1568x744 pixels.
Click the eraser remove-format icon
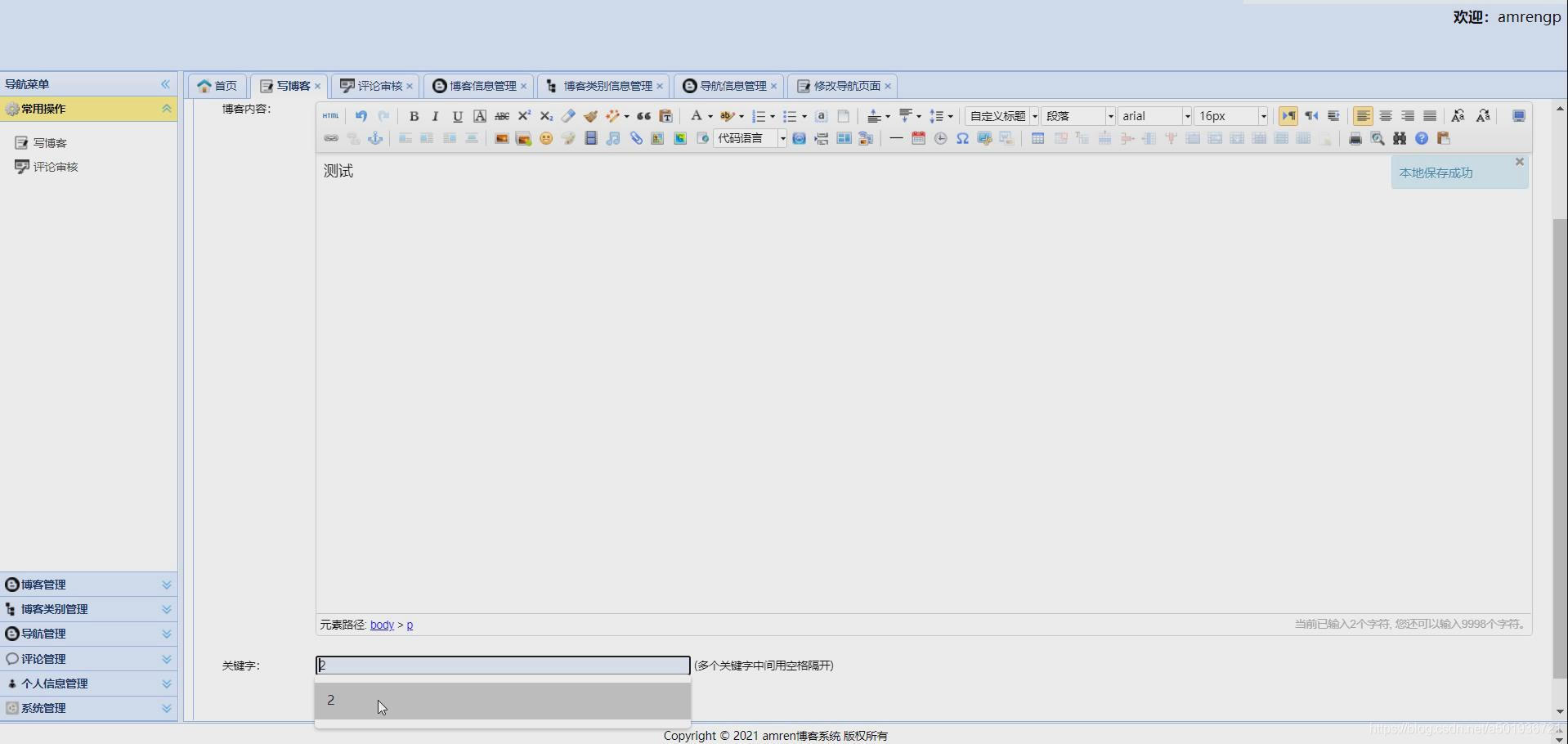[568, 116]
